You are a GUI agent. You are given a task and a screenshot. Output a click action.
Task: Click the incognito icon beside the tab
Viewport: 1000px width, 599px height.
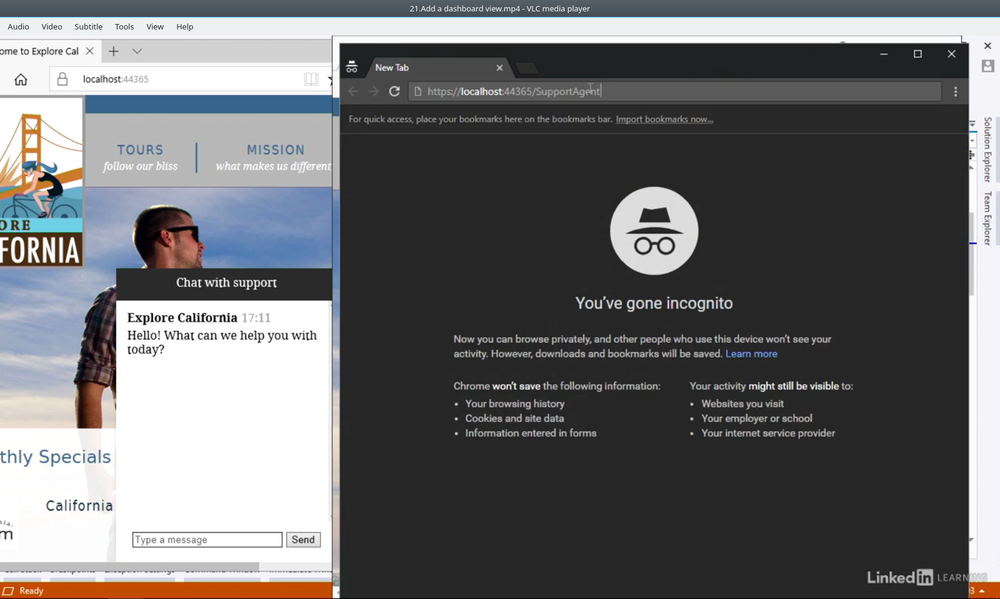point(351,67)
